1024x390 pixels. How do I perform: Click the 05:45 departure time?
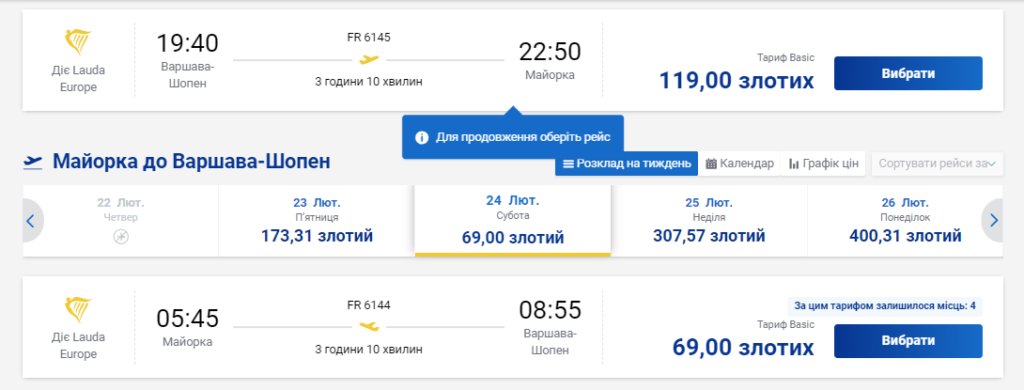(x=187, y=319)
